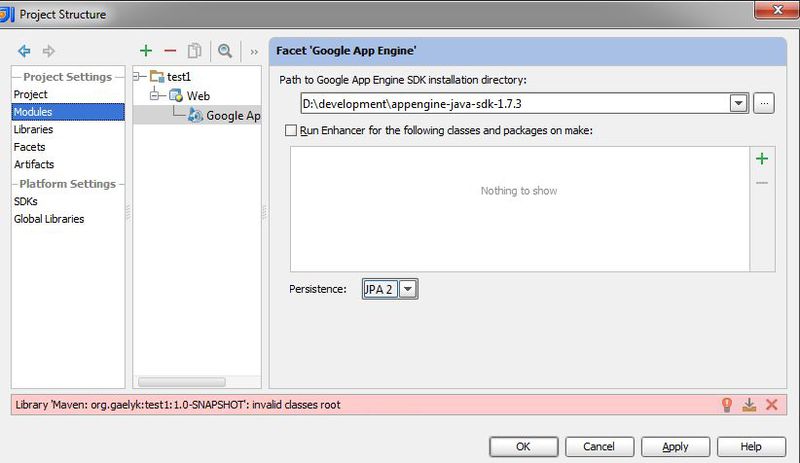
Task: Confirm with the OK button
Action: tap(523, 447)
